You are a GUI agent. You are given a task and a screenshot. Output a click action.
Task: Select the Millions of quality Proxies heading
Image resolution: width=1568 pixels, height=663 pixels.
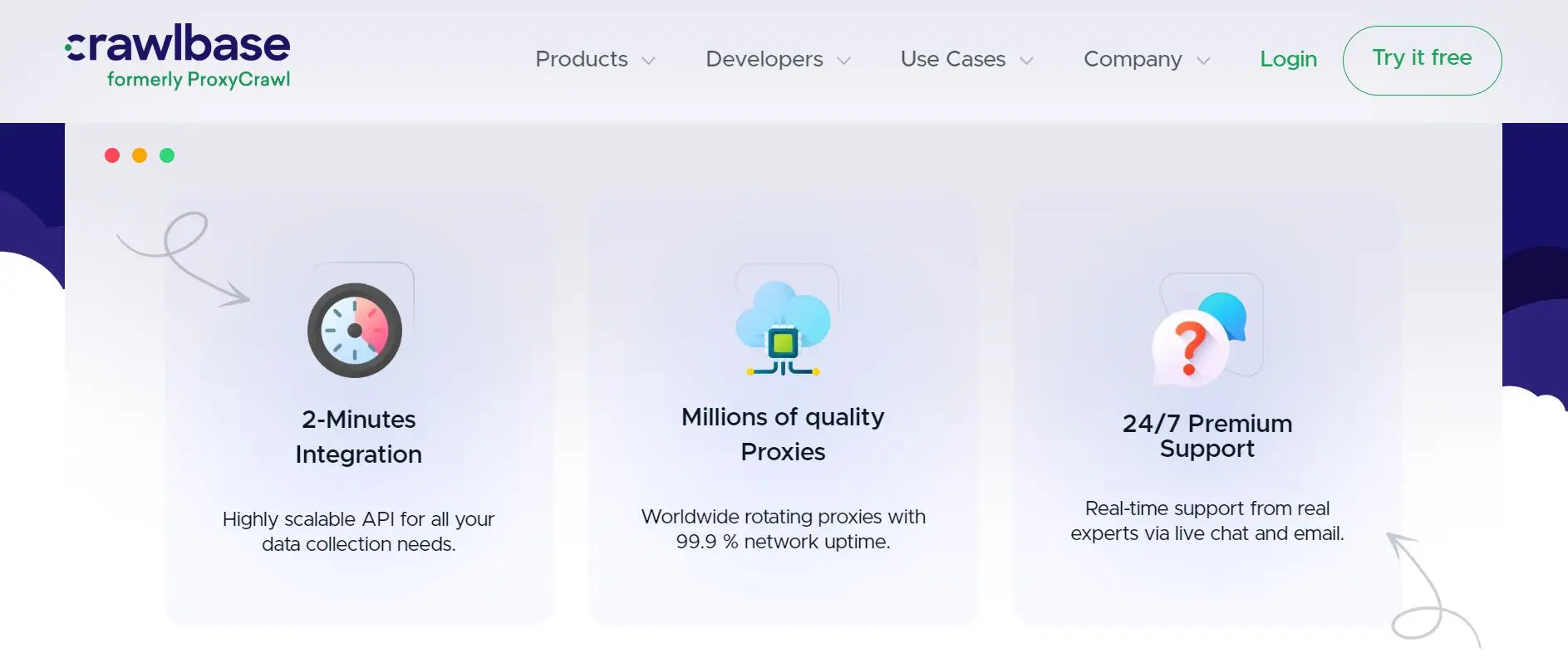(x=783, y=435)
